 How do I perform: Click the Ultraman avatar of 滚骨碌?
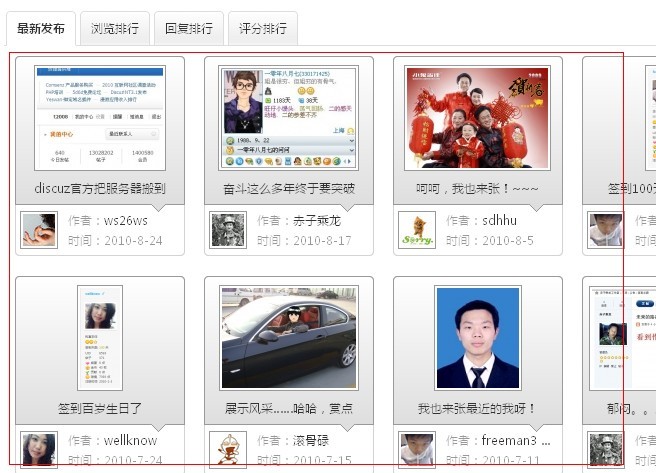[228, 450]
